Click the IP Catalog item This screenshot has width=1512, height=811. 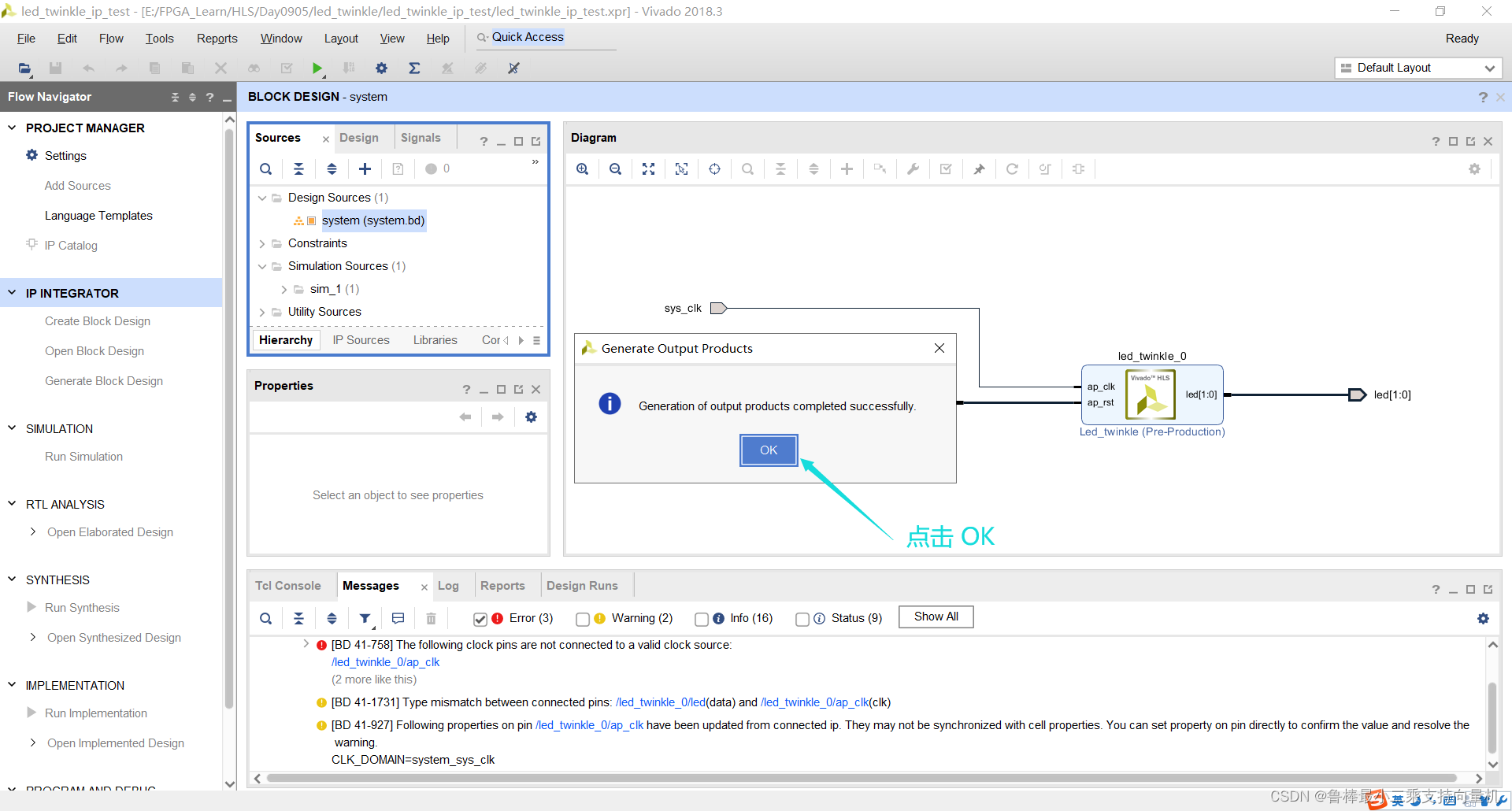coord(71,246)
